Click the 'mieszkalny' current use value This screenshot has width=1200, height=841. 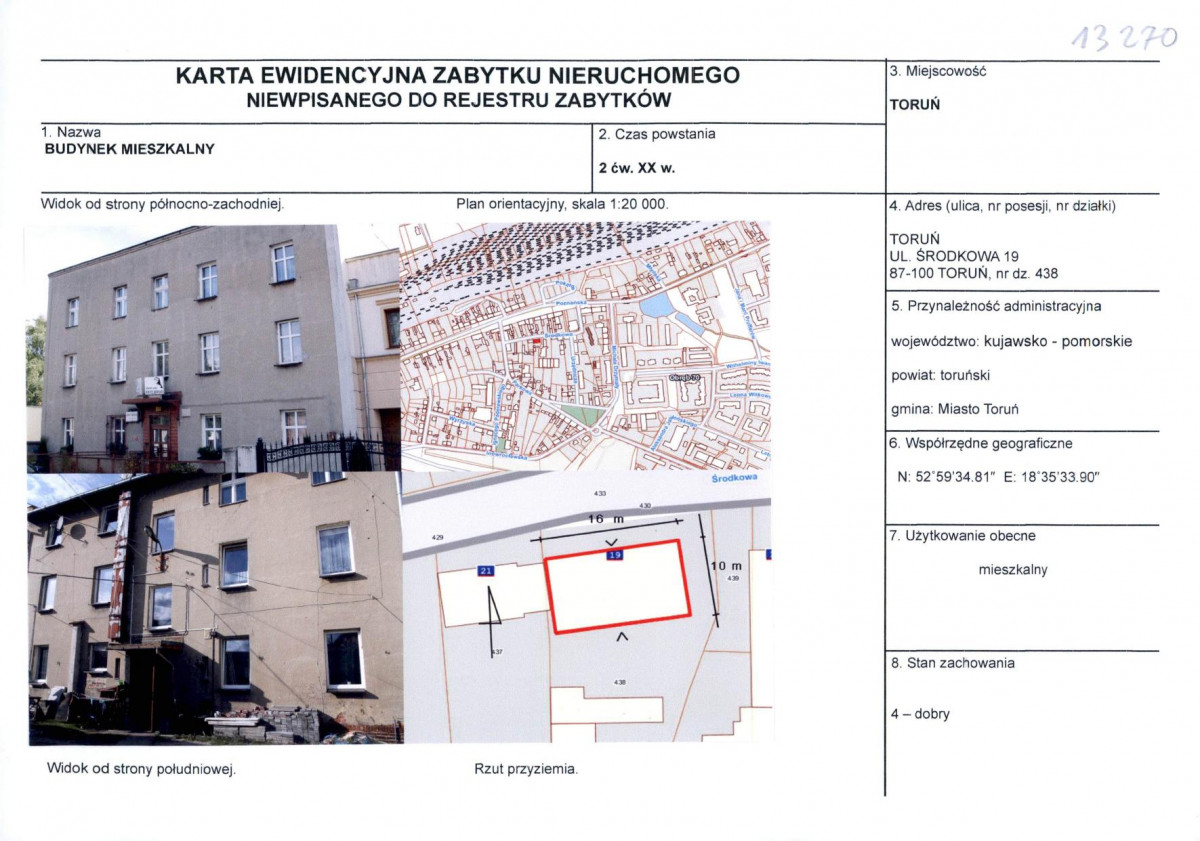(1013, 570)
